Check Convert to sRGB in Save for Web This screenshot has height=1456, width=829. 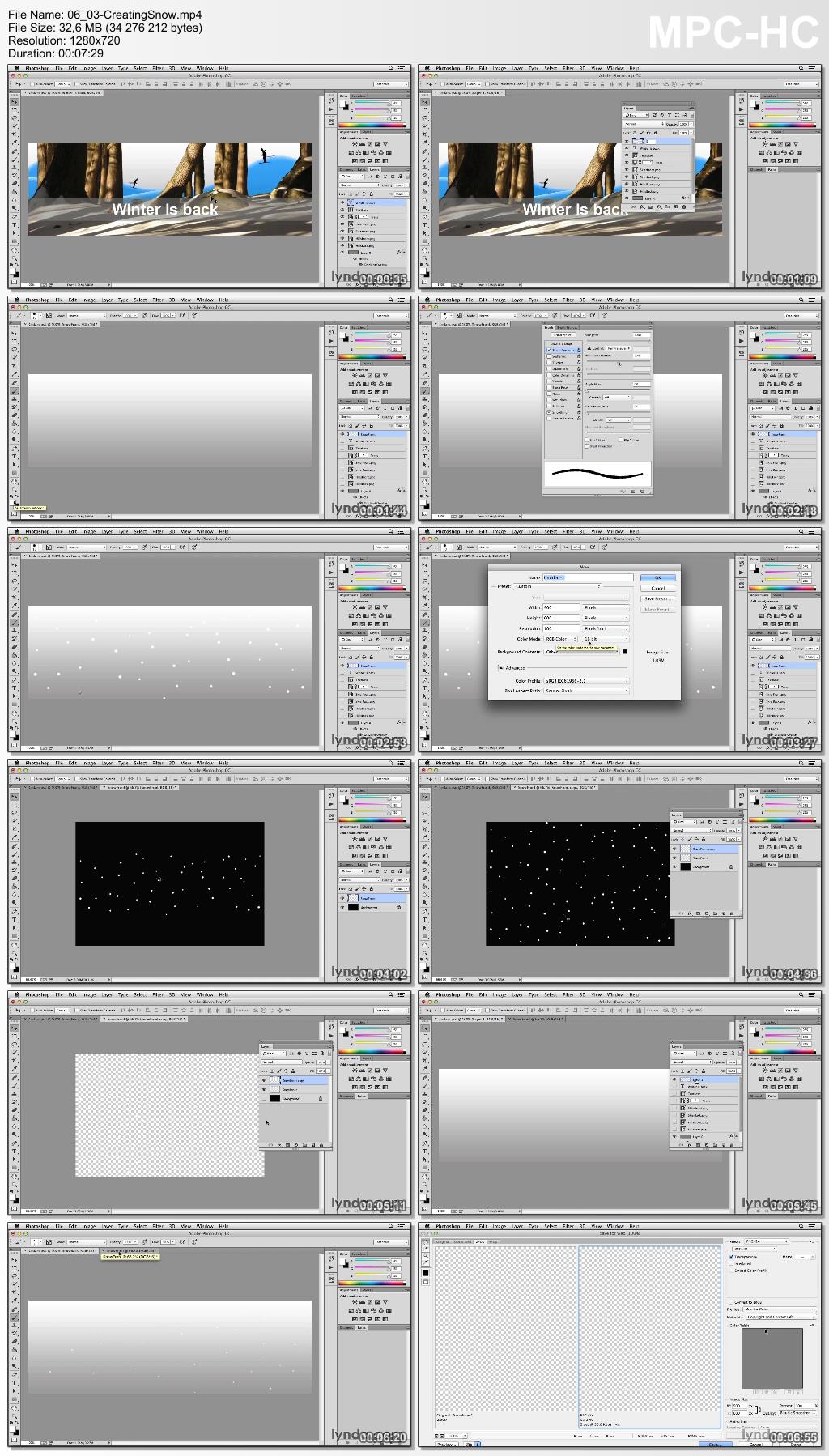coord(731,1302)
